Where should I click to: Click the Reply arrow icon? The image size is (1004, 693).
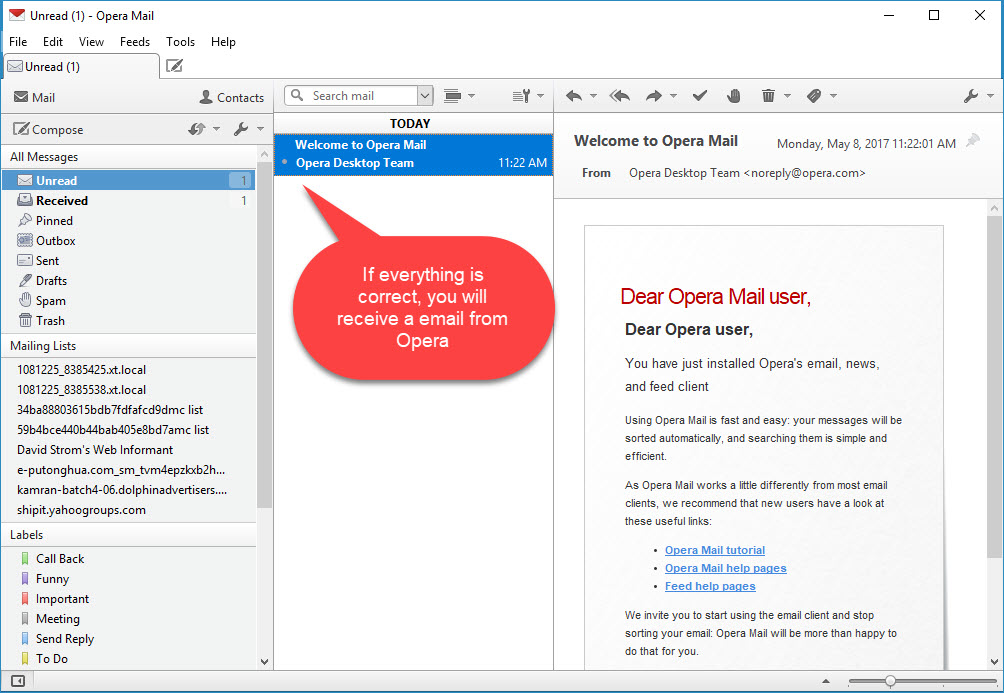(574, 96)
